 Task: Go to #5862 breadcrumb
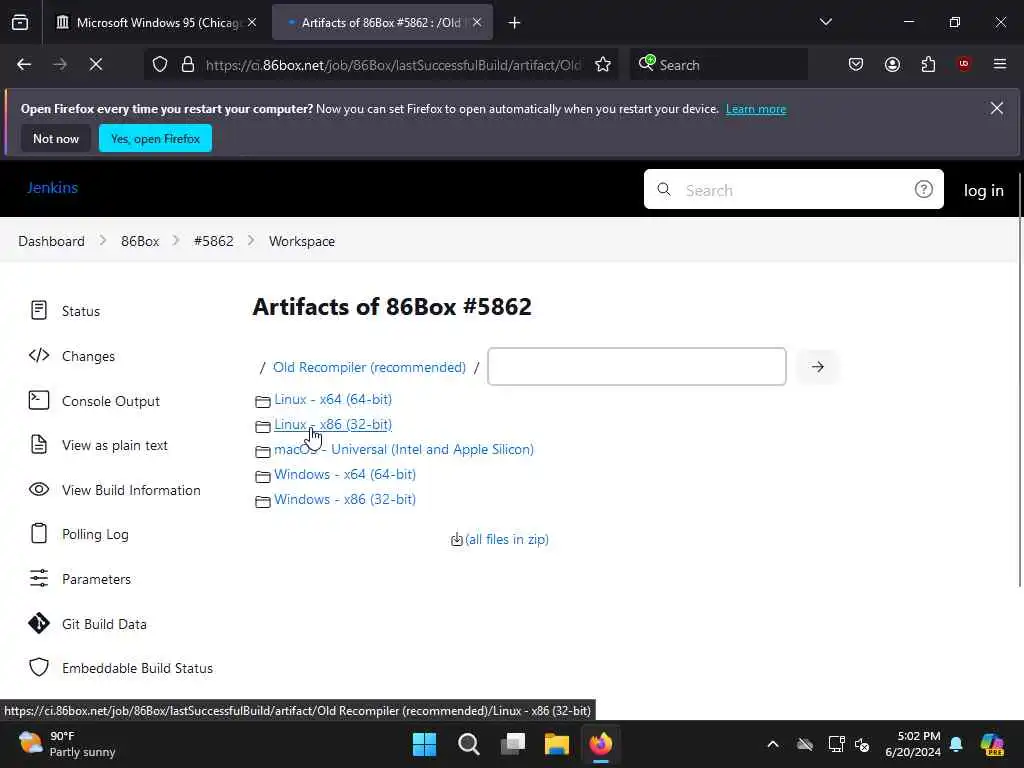pyautogui.click(x=214, y=241)
